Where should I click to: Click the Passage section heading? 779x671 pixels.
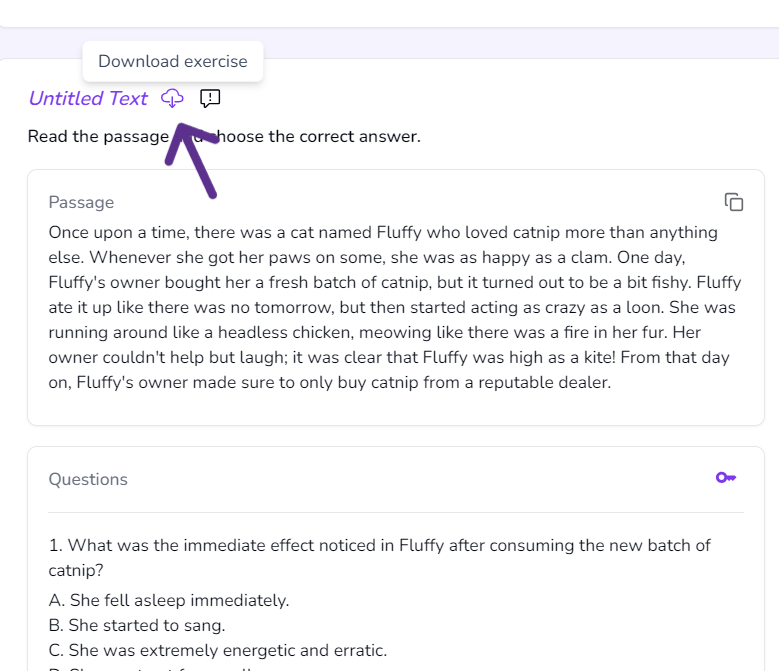81,202
